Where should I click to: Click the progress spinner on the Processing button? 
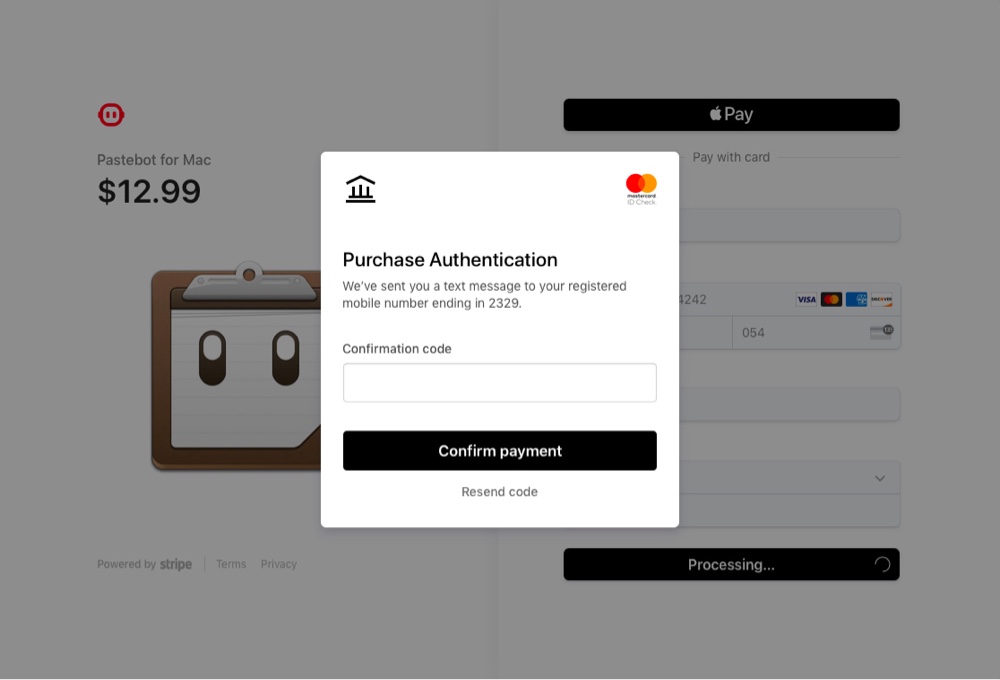tap(882, 564)
